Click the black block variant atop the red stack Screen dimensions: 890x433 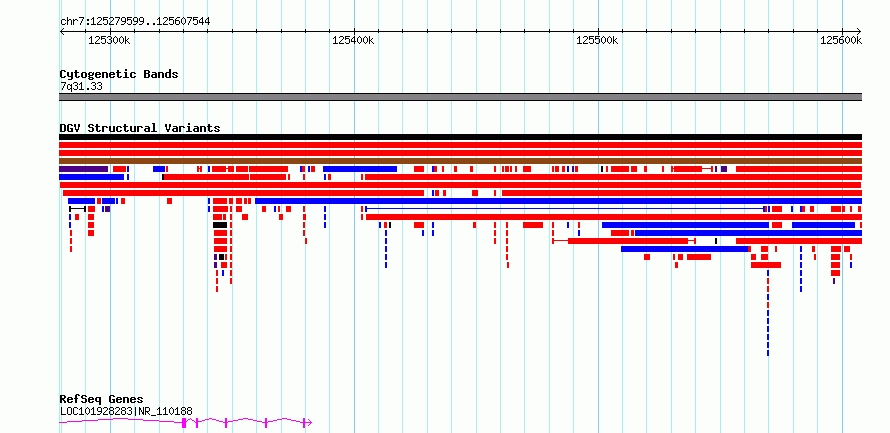[220, 225]
